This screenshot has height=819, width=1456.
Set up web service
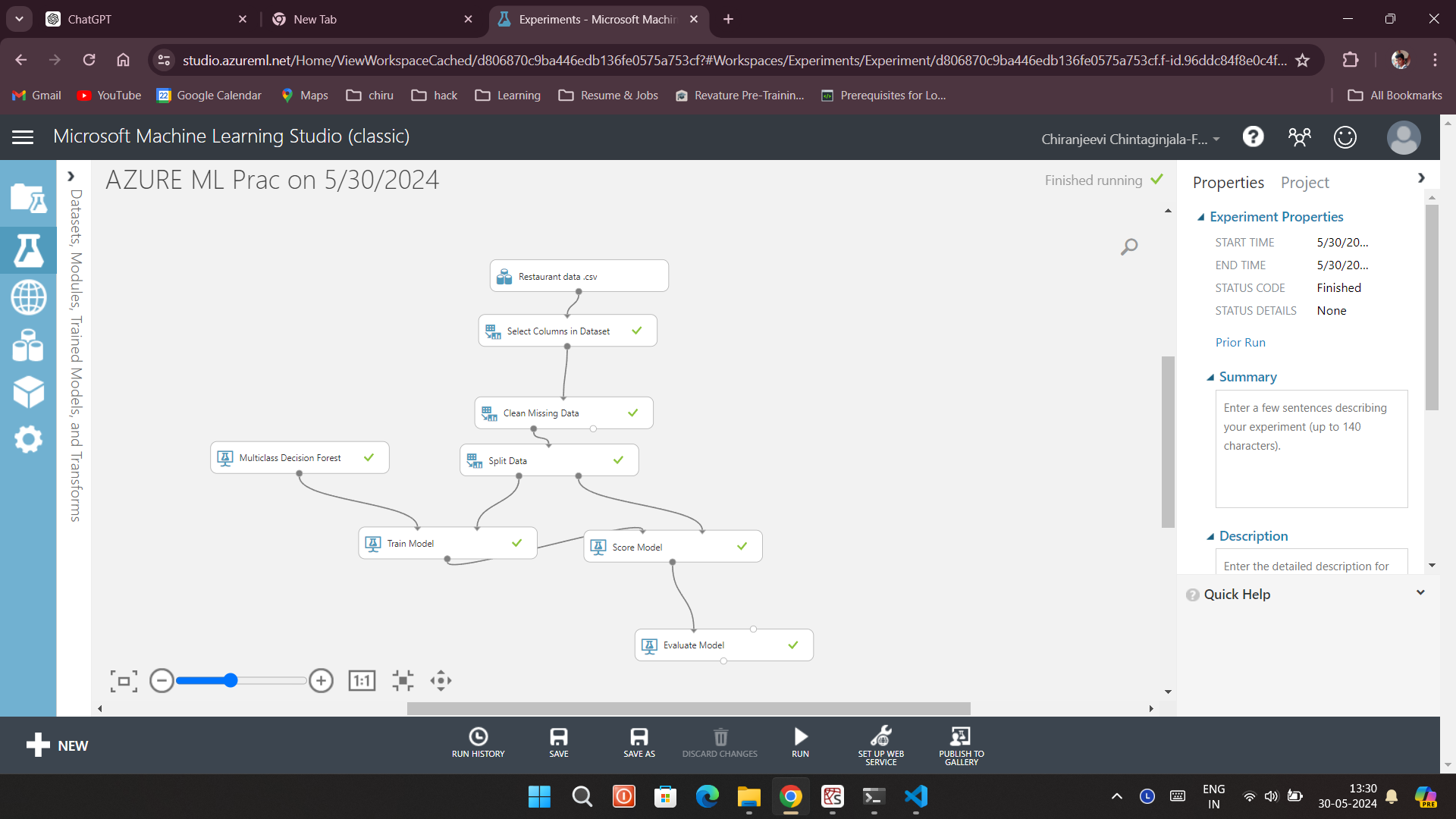pos(881,745)
